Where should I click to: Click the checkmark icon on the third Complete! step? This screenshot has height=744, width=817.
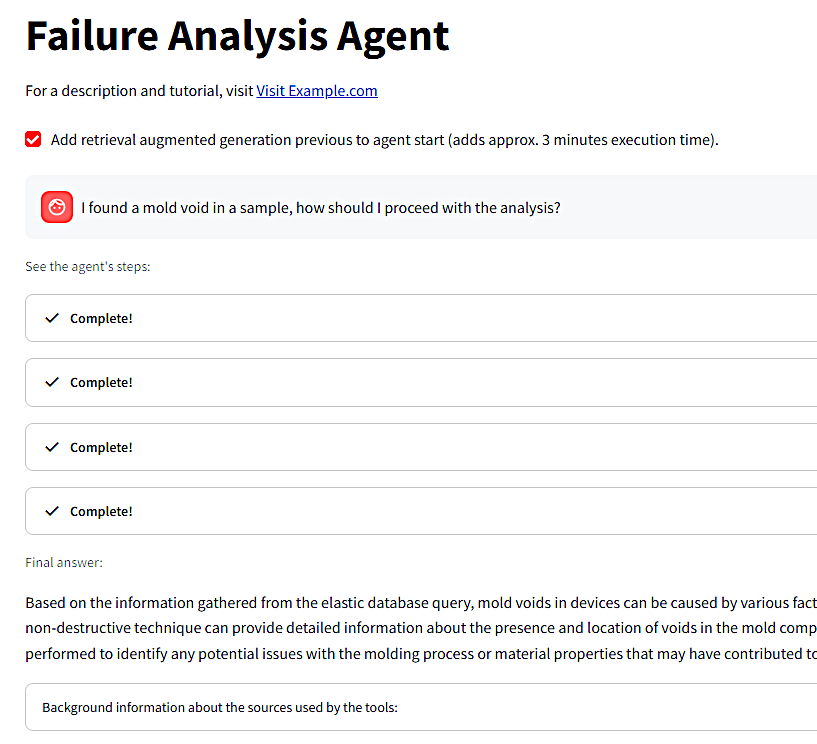52,447
